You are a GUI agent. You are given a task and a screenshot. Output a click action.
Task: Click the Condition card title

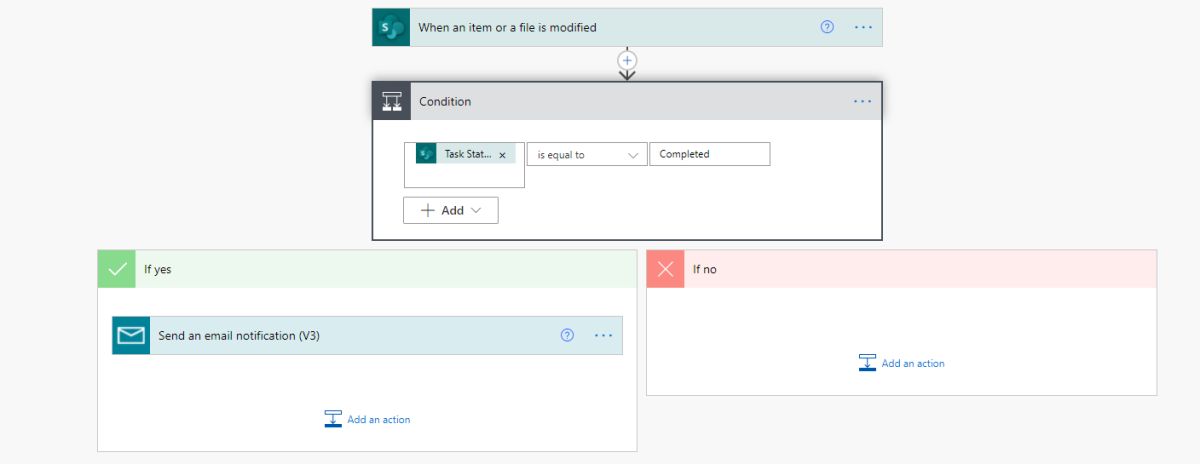445,101
